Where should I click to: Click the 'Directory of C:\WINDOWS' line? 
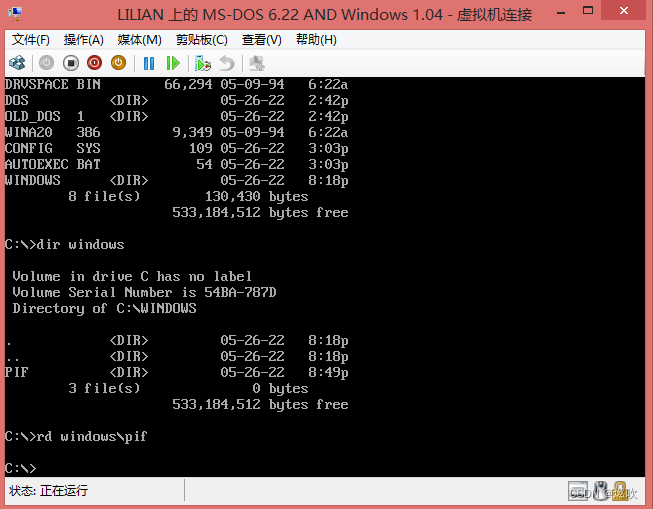click(x=104, y=309)
